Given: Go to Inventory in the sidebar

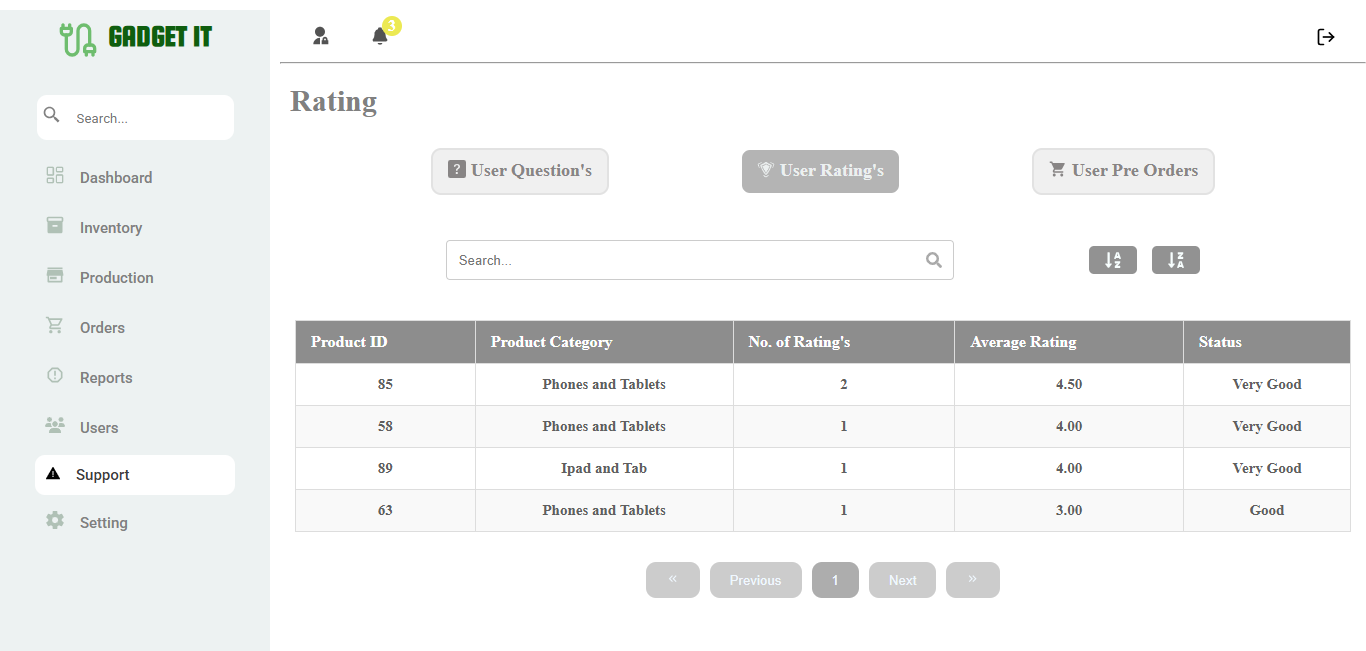Looking at the screenshot, I should pos(110,228).
